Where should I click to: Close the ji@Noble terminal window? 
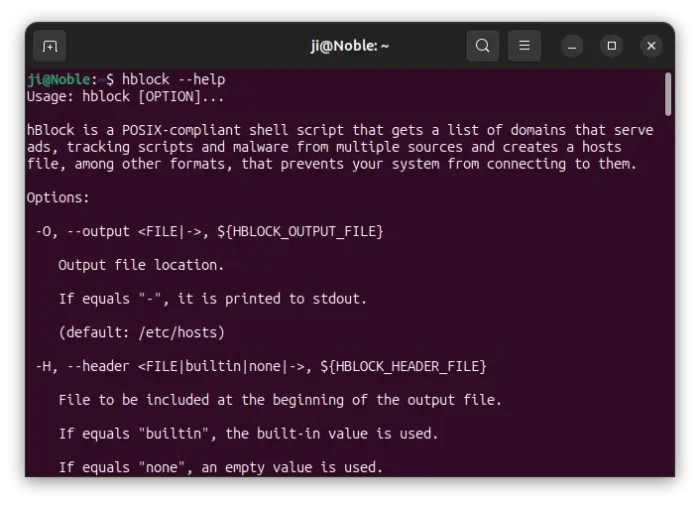(x=651, y=46)
